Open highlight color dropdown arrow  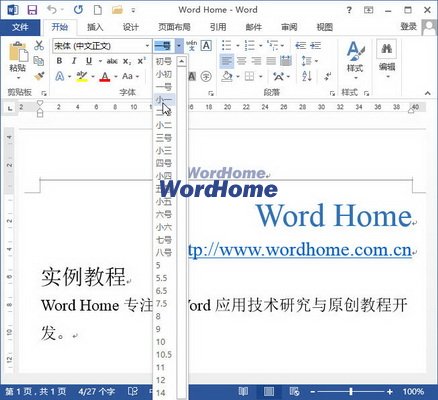pos(93,77)
